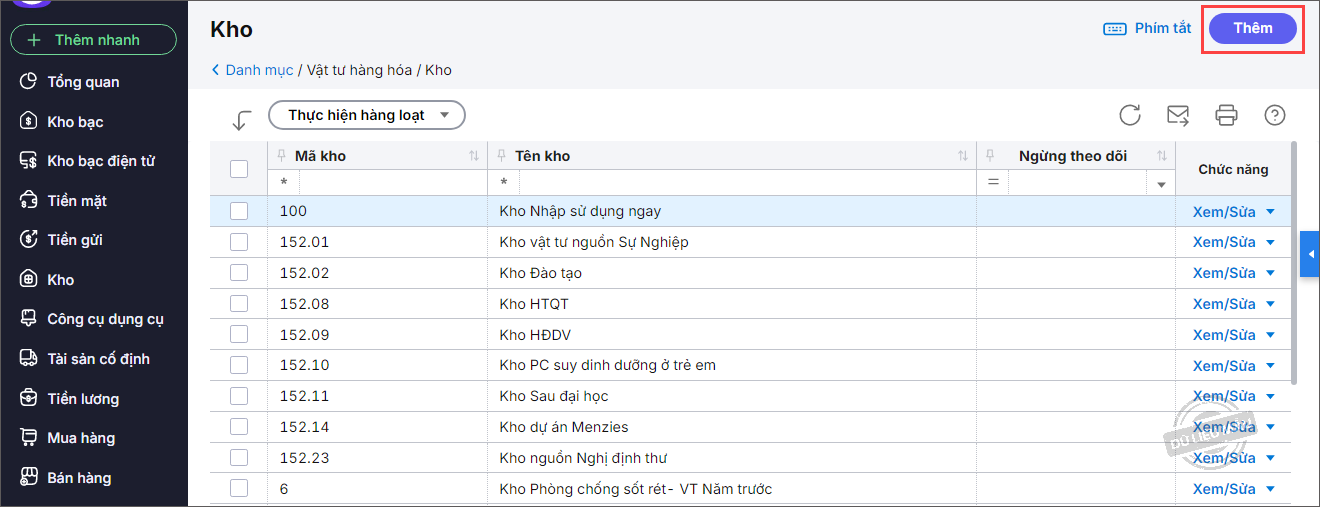
Task: Click the sort arrows on Tên kho column
Action: pos(962,156)
